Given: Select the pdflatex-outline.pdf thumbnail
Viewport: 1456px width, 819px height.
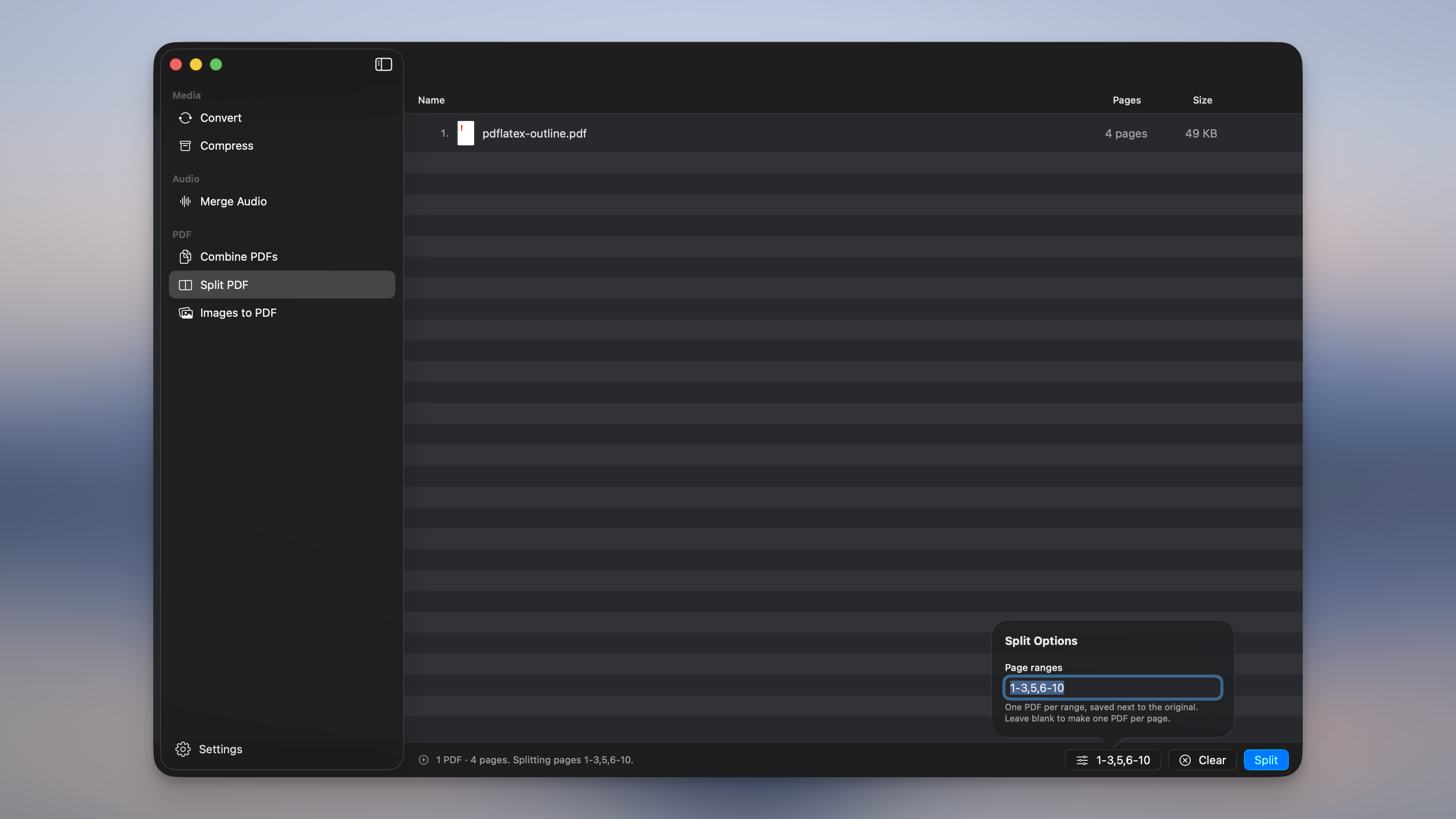Looking at the screenshot, I should (466, 133).
